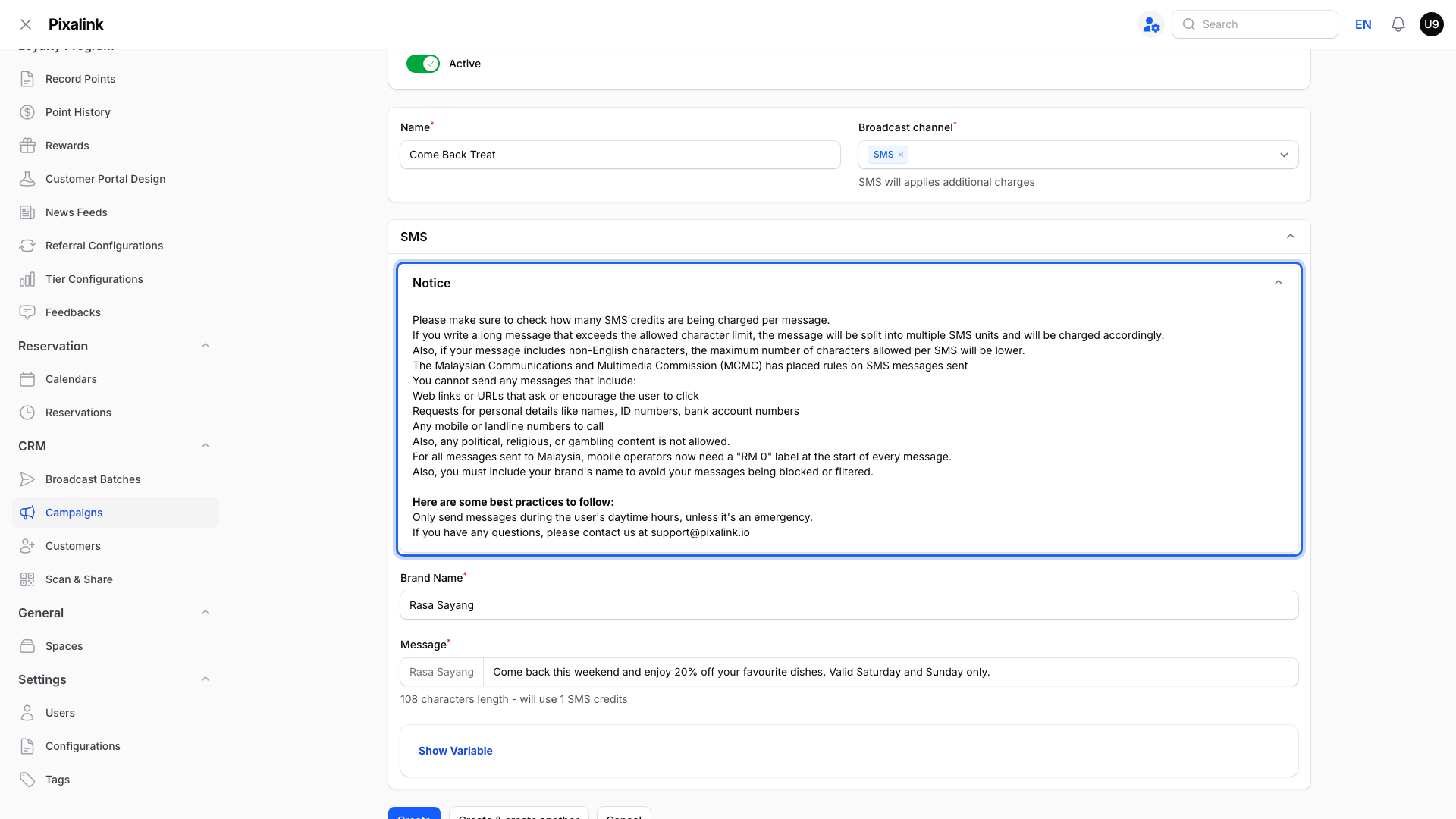Viewport: 1456px width, 819px height.
Task: Click the Point History dollar icon
Action: pyautogui.click(x=27, y=112)
